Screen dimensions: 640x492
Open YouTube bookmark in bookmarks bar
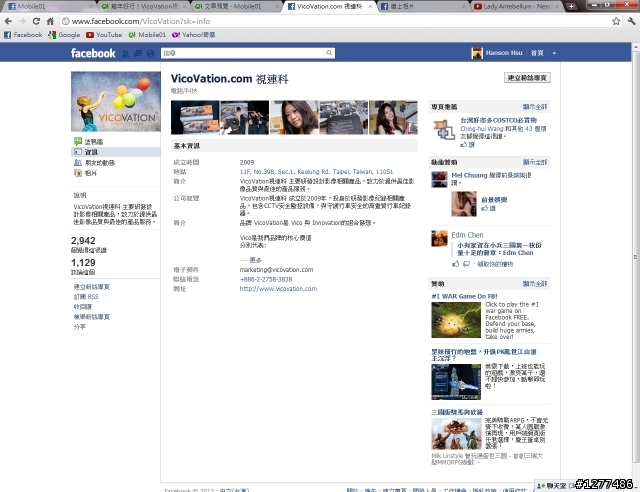click(x=104, y=35)
